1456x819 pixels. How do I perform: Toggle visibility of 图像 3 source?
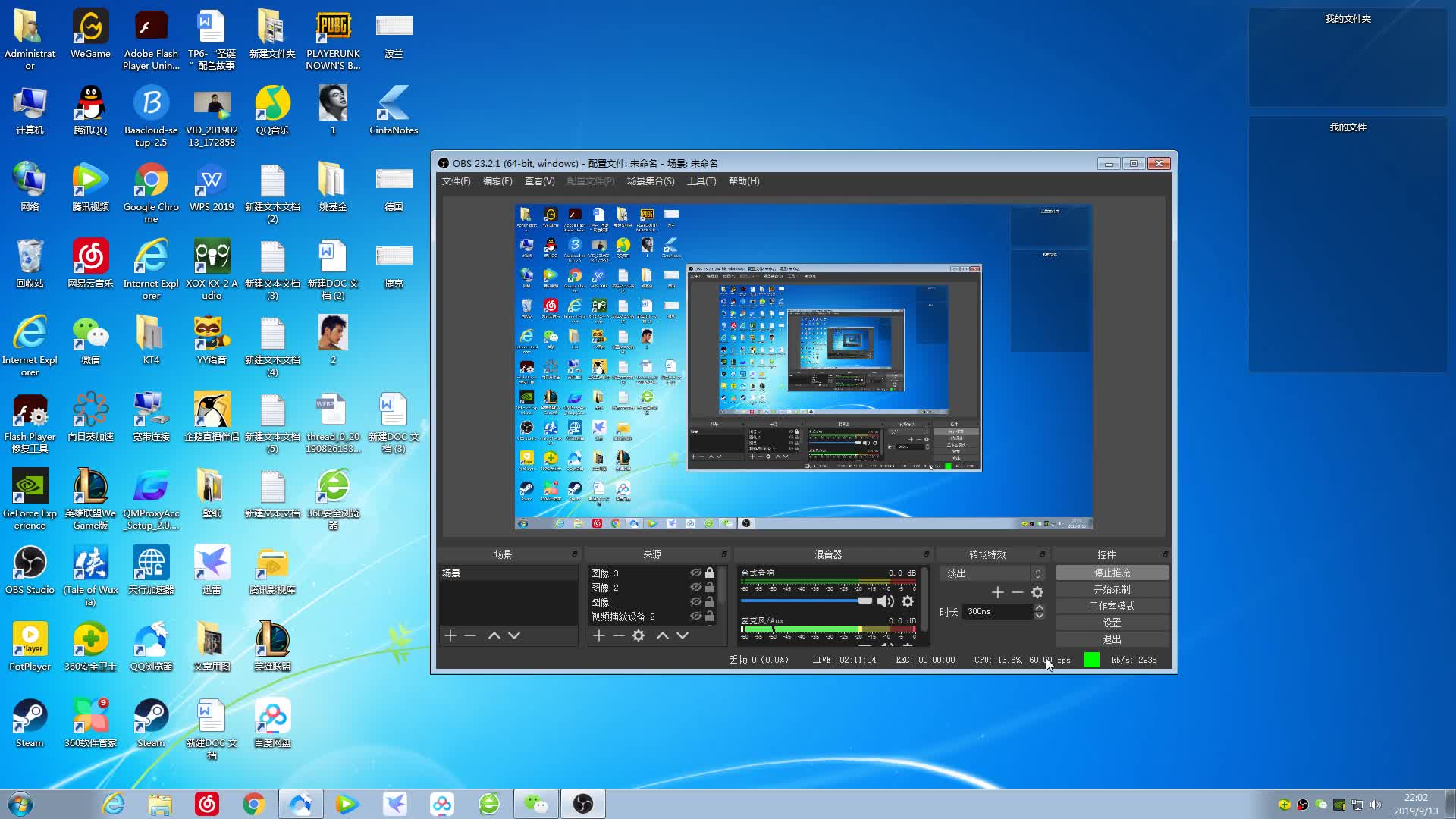(695, 573)
